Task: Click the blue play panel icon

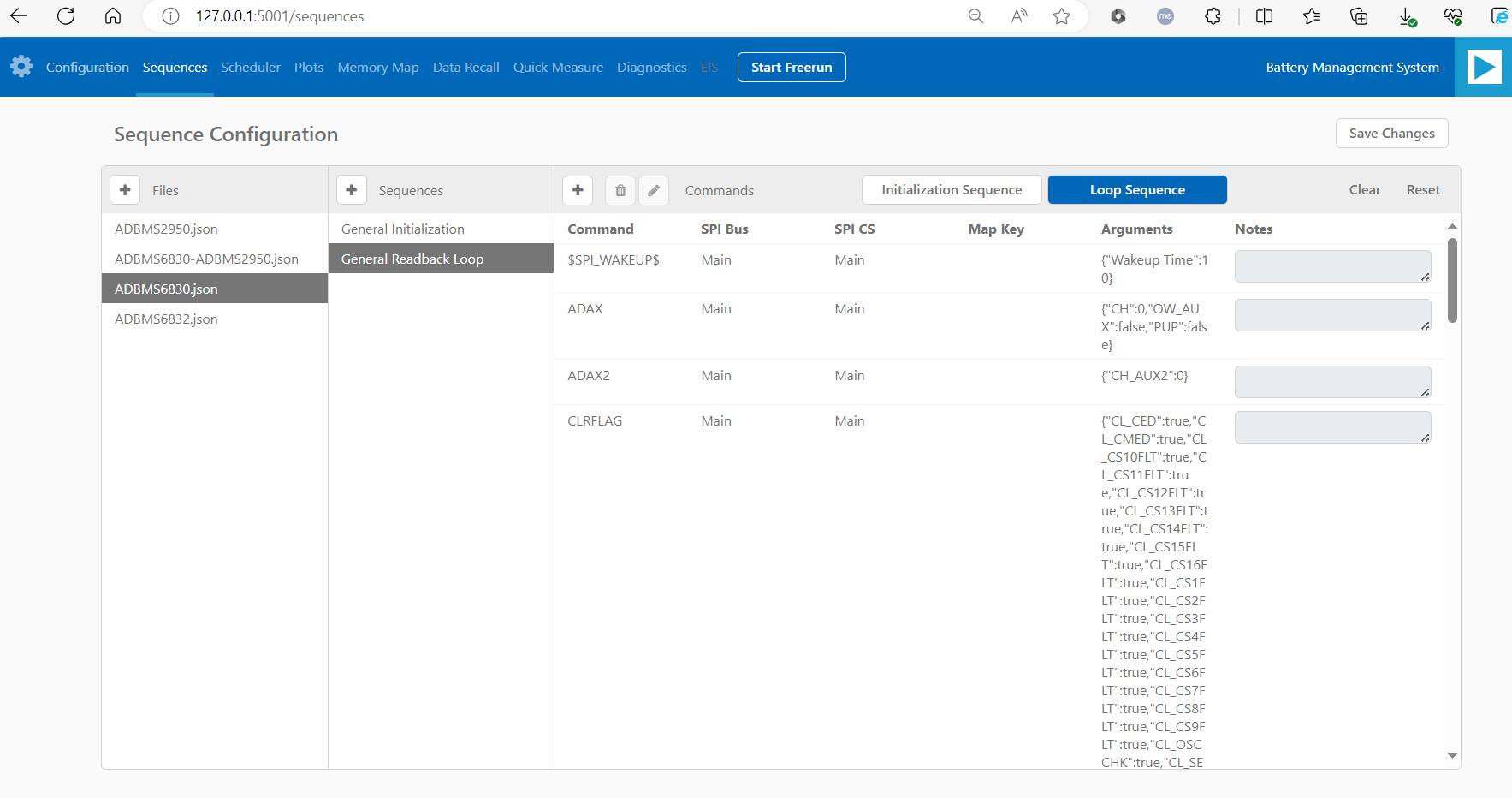Action: tap(1484, 67)
